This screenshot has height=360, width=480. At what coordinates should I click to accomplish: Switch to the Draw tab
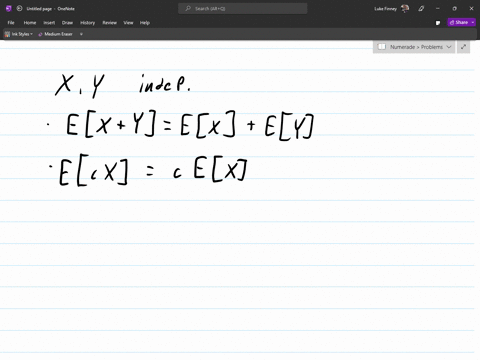(67, 23)
